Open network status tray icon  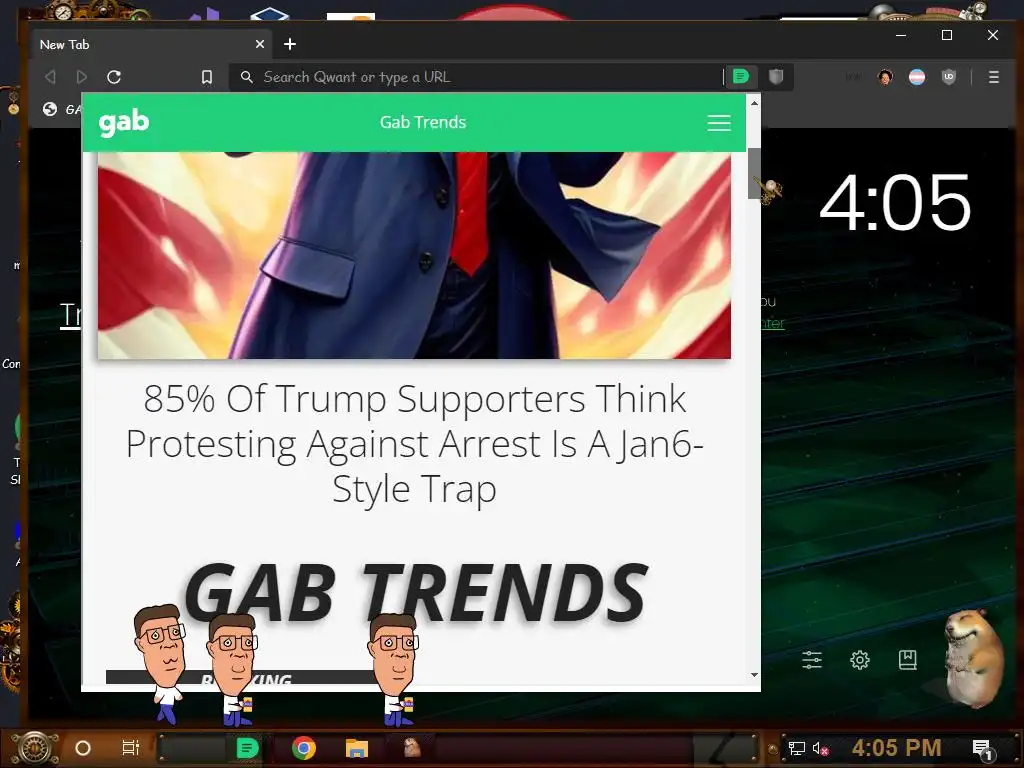click(x=797, y=748)
